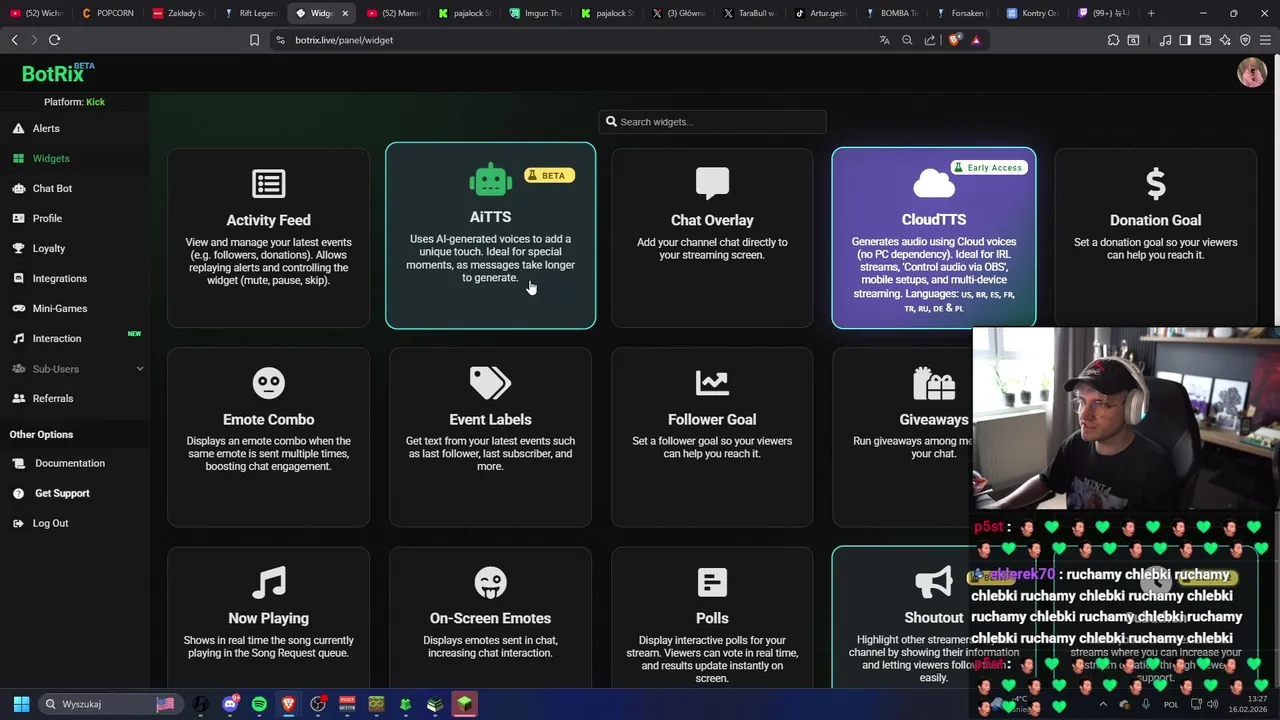1280x720 pixels.
Task: Select the Widgets grid icon in the sidebar
Action: pyautogui.click(x=19, y=158)
